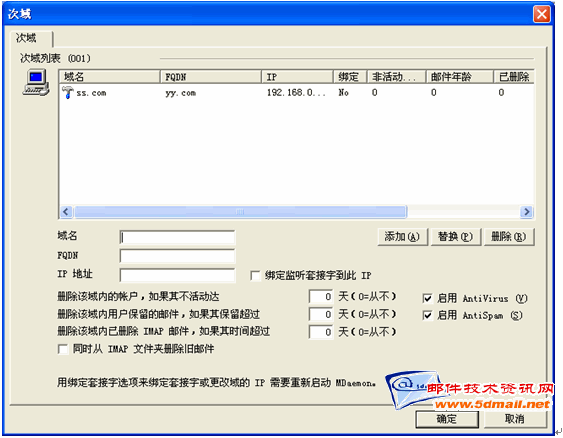Toggle the 启用 AntiSpam checkbox
Screen dimensions: 563x438
427,316
